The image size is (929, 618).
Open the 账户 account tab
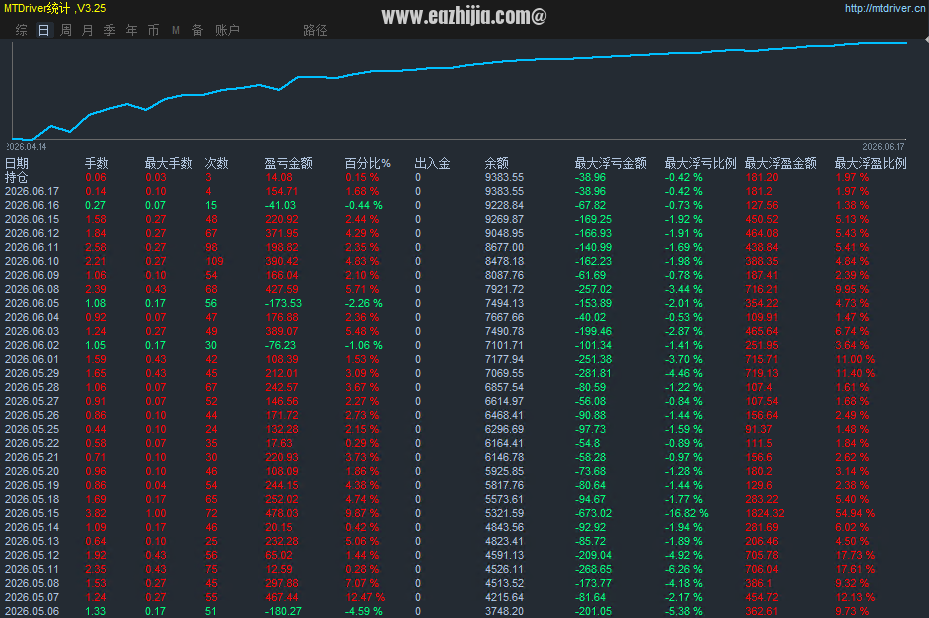(x=228, y=30)
